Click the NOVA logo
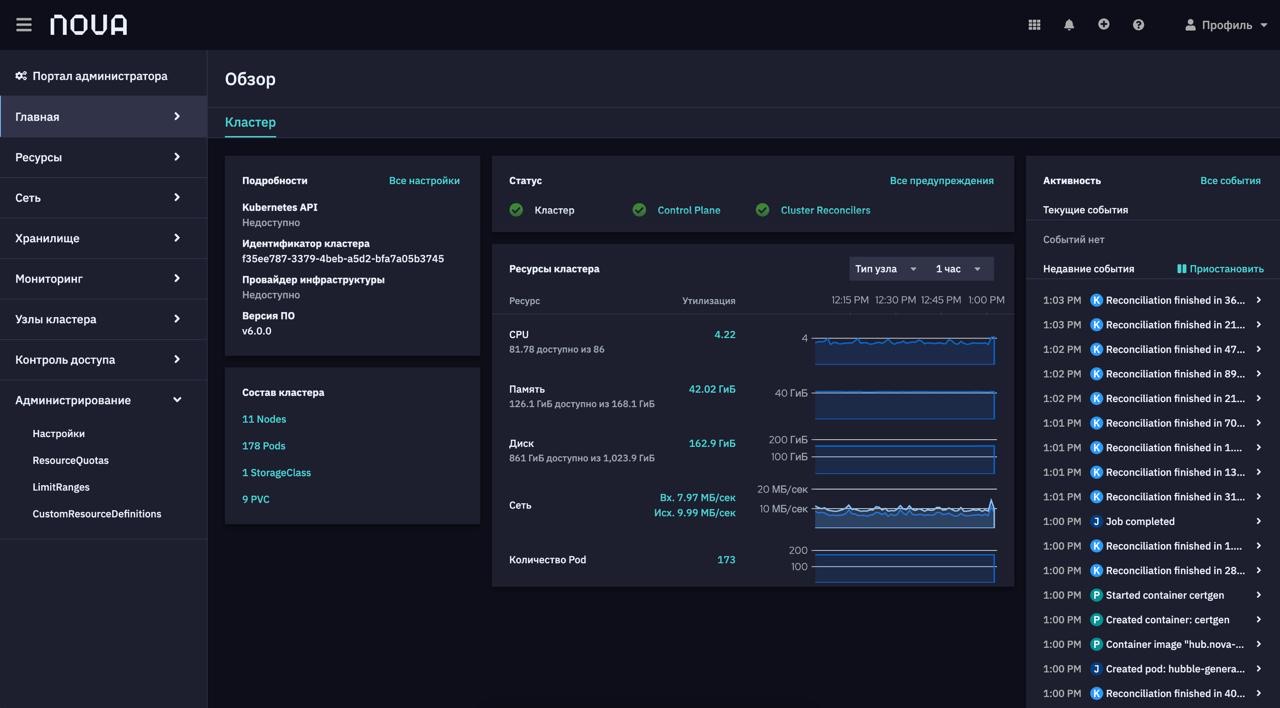 [89, 25]
